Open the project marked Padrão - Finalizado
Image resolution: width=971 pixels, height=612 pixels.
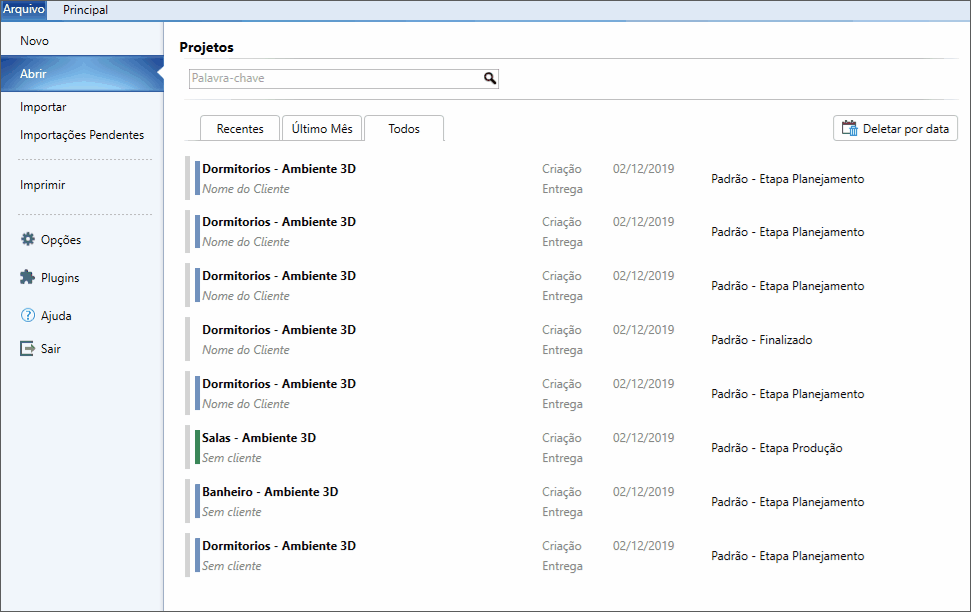click(278, 330)
